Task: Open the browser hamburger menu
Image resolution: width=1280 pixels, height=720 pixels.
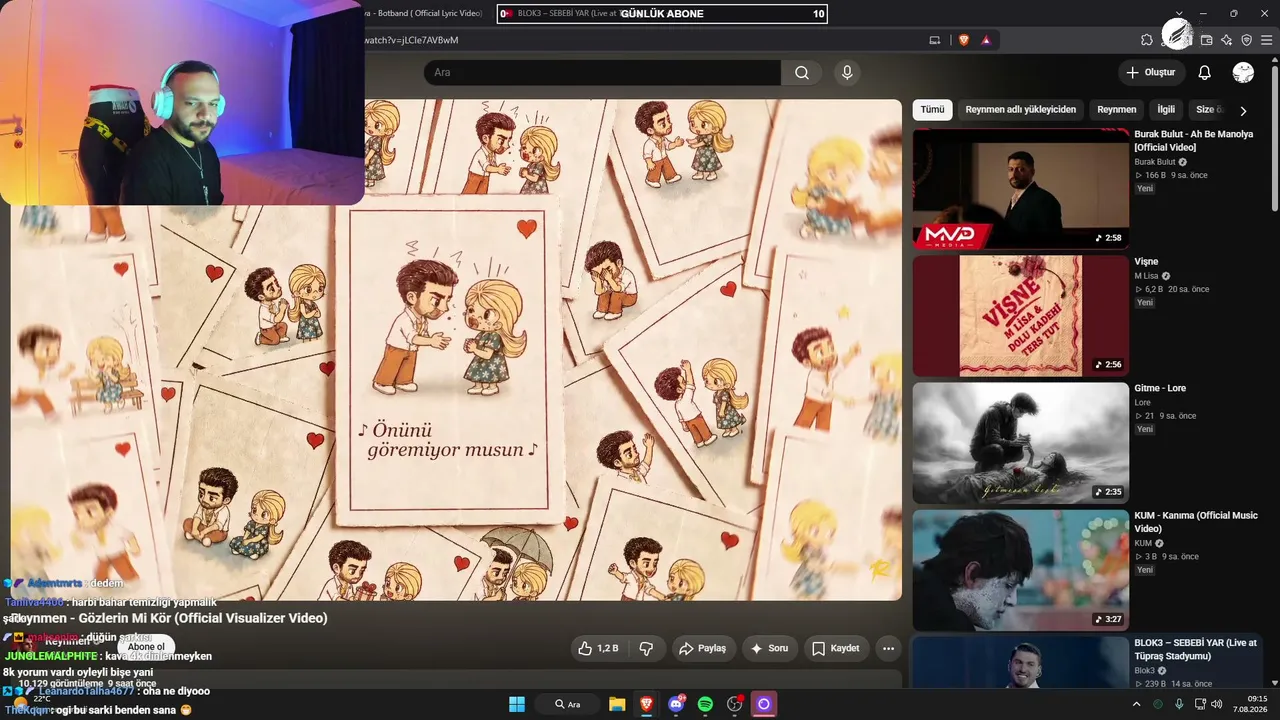Action: (1267, 40)
